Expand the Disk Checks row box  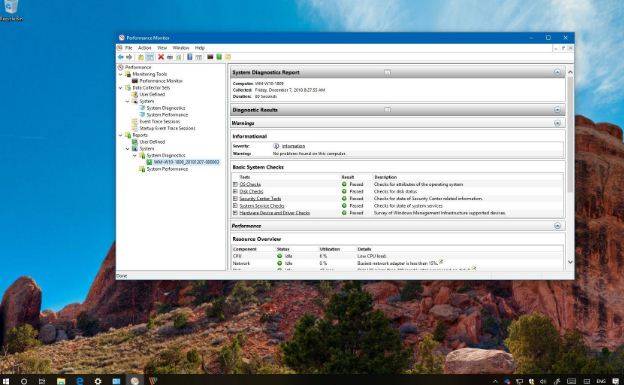click(235, 192)
